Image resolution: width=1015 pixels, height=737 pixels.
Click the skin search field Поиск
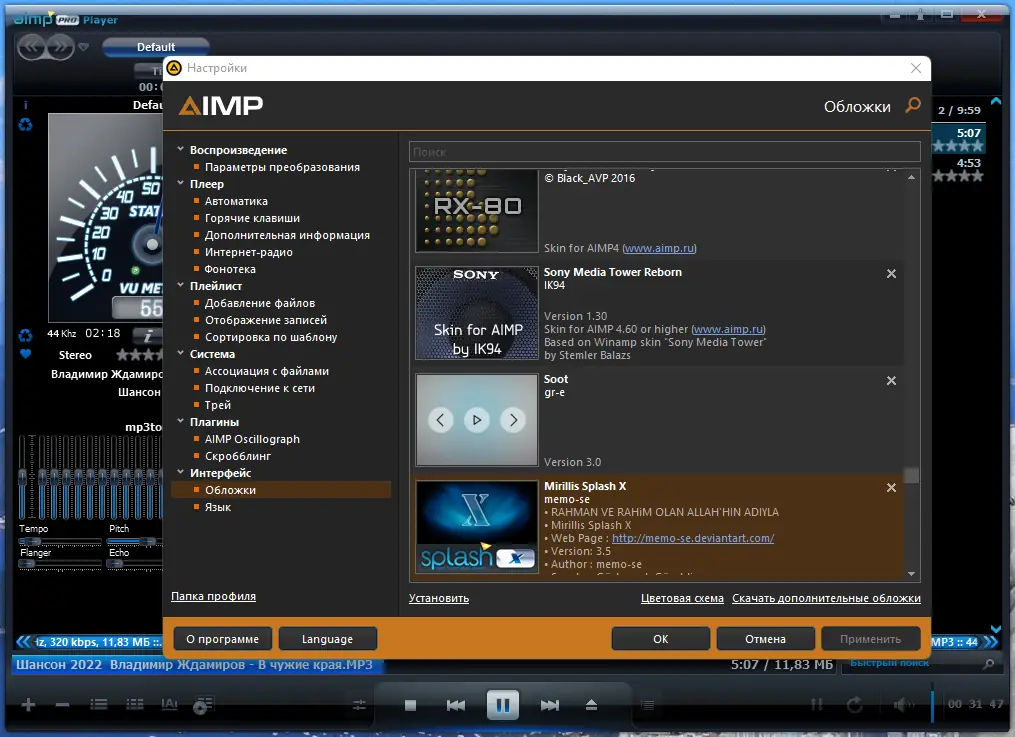click(665, 151)
